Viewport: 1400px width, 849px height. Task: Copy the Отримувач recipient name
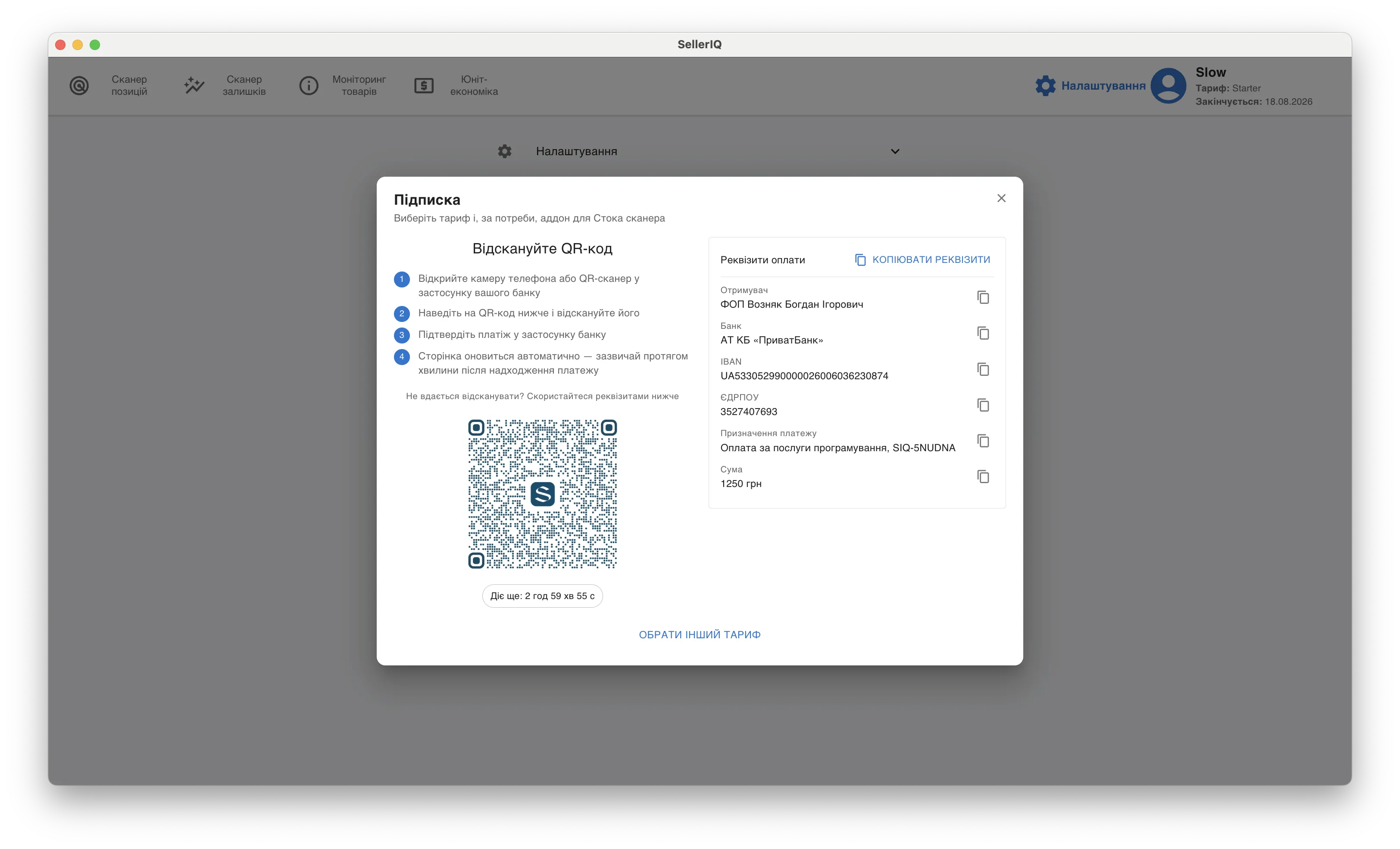point(983,297)
